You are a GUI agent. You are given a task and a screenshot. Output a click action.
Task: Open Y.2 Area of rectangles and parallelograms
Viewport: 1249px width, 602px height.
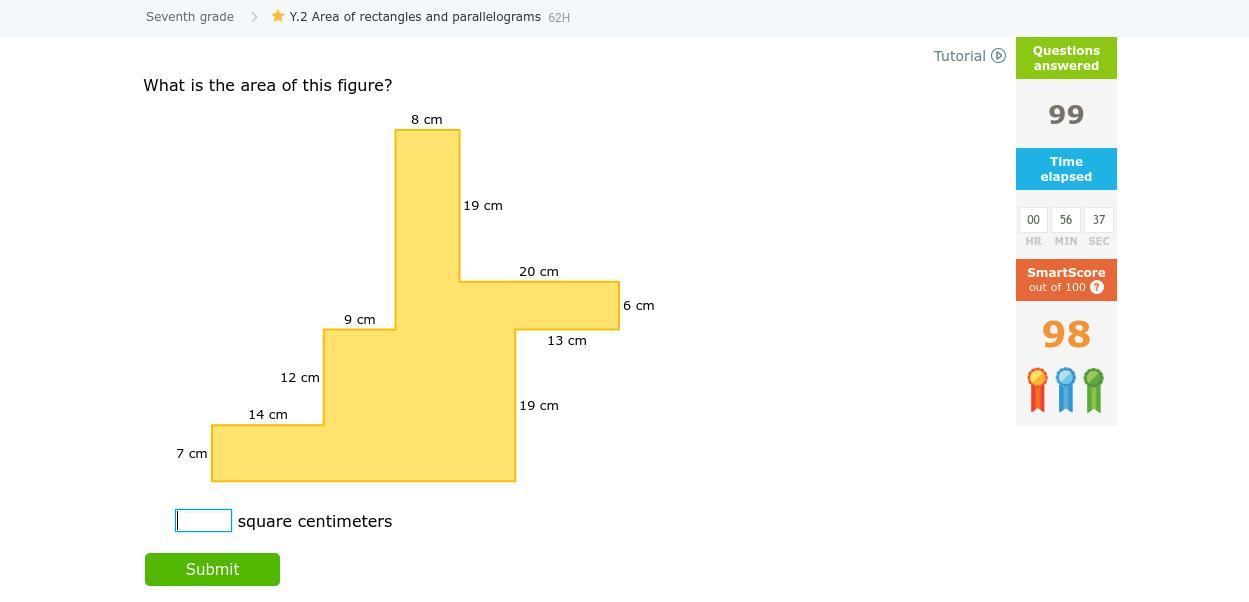(415, 17)
